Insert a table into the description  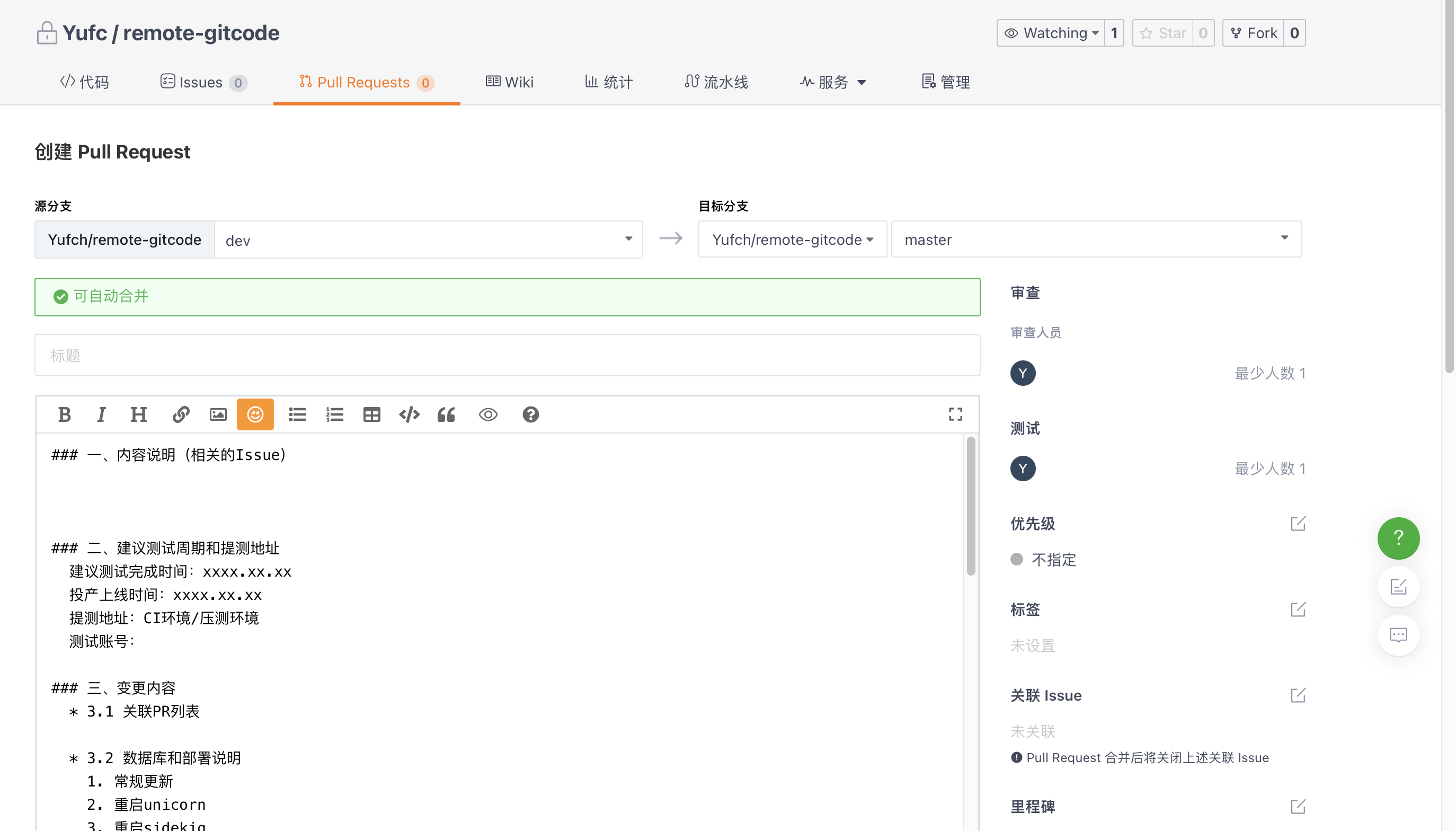coord(371,414)
